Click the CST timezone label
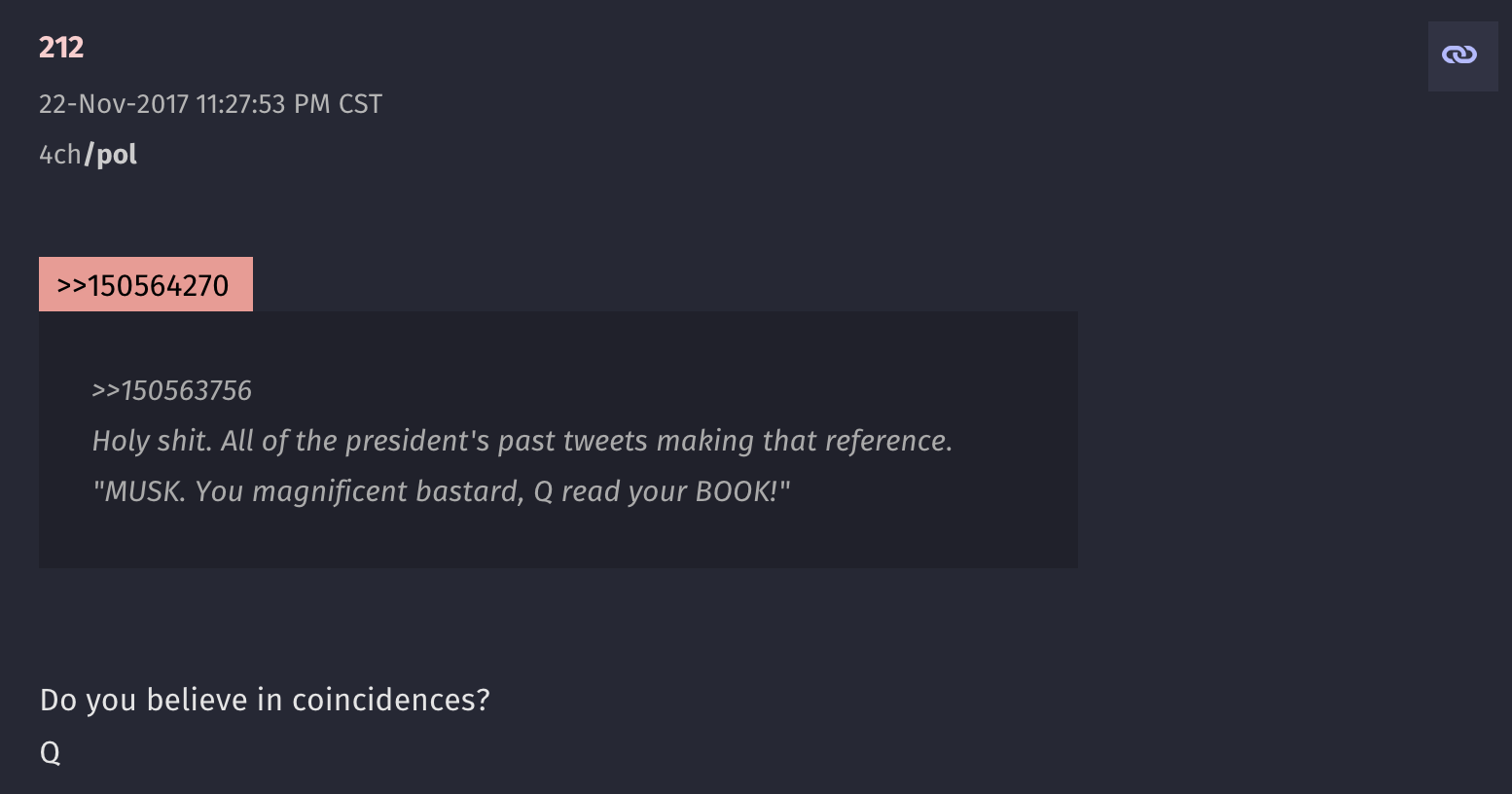This screenshot has width=1512, height=794. (x=360, y=104)
